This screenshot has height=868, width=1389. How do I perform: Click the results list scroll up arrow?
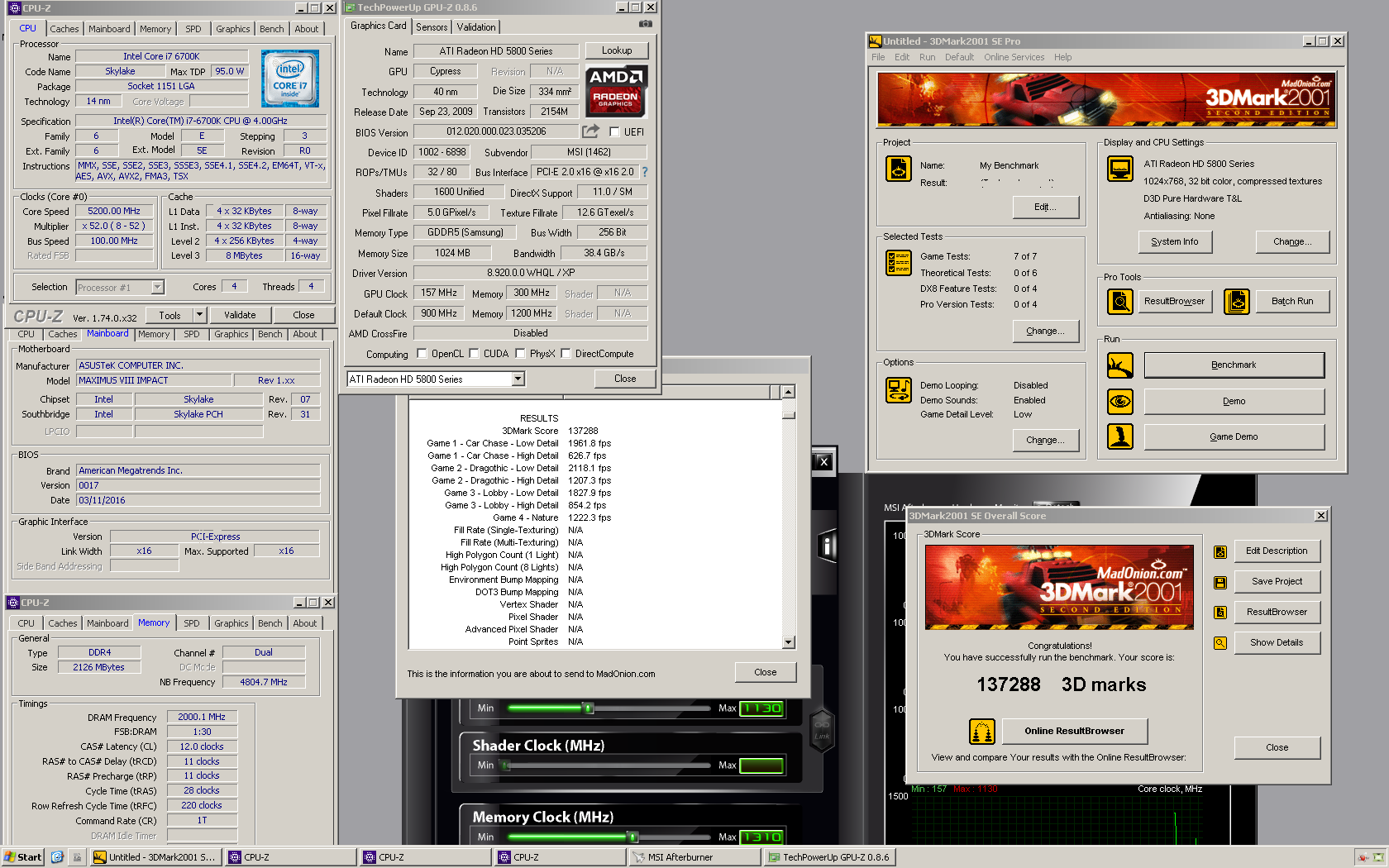click(788, 392)
